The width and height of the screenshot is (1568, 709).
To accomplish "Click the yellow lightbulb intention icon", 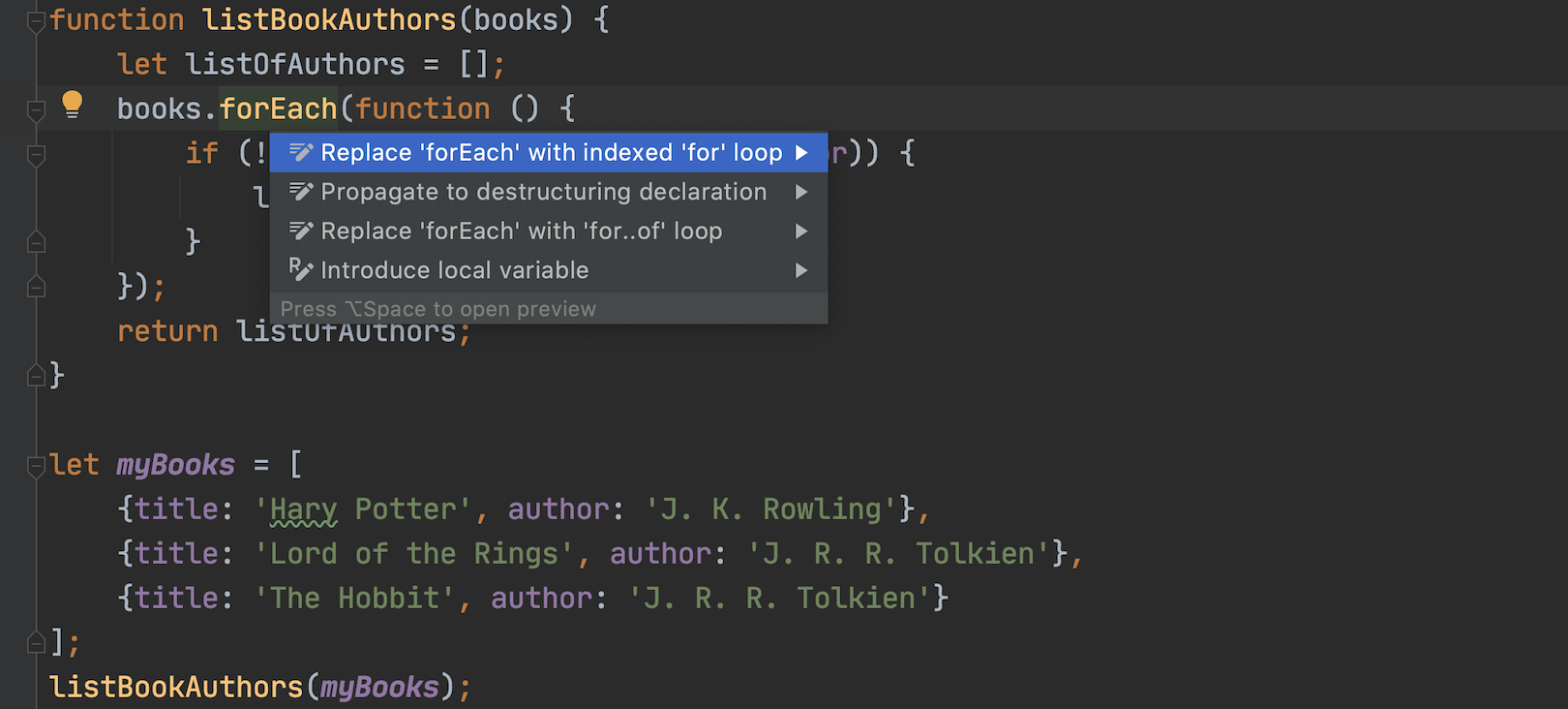I will click(x=73, y=105).
